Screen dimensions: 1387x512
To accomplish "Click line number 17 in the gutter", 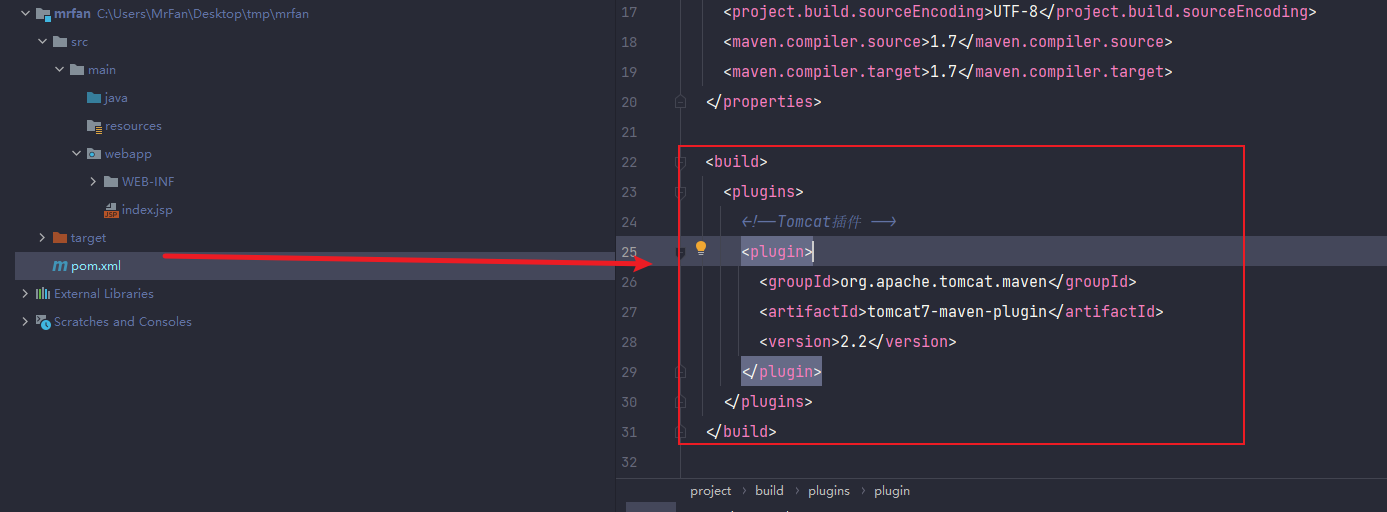I will point(628,12).
